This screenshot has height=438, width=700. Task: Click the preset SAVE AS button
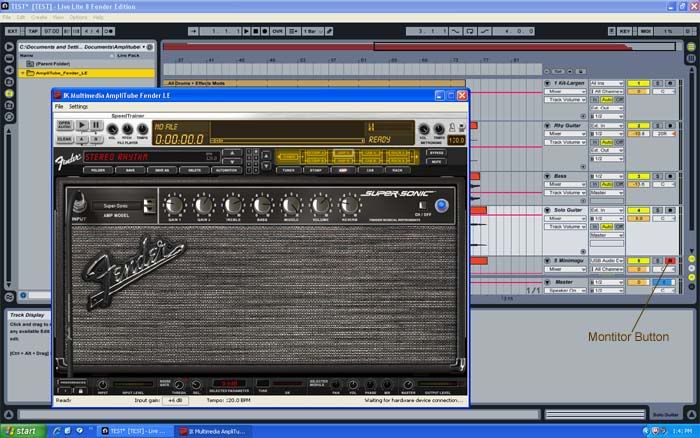162,170
